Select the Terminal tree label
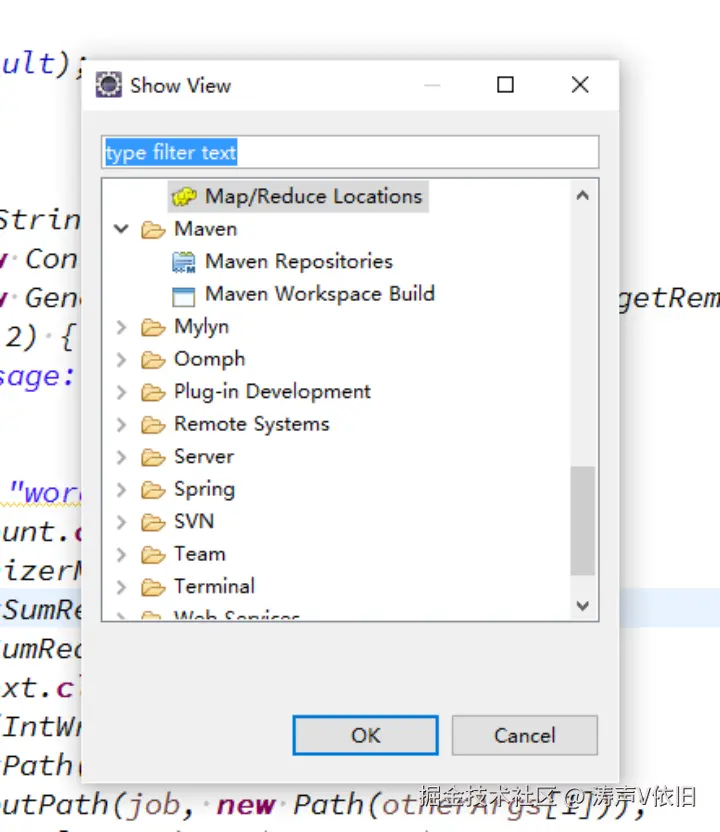Image resolution: width=720 pixels, height=832 pixels. coord(214,587)
